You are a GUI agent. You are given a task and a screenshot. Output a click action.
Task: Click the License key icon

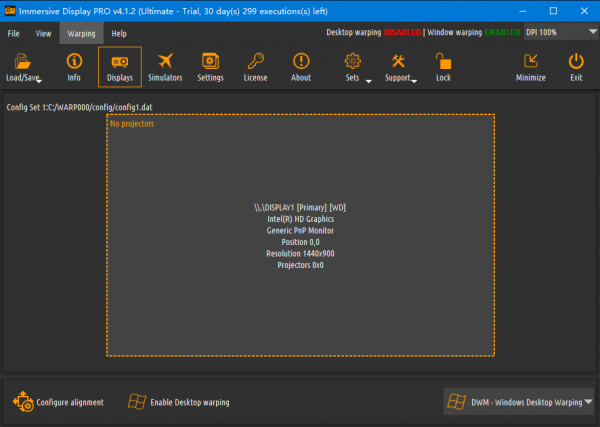tap(256, 61)
